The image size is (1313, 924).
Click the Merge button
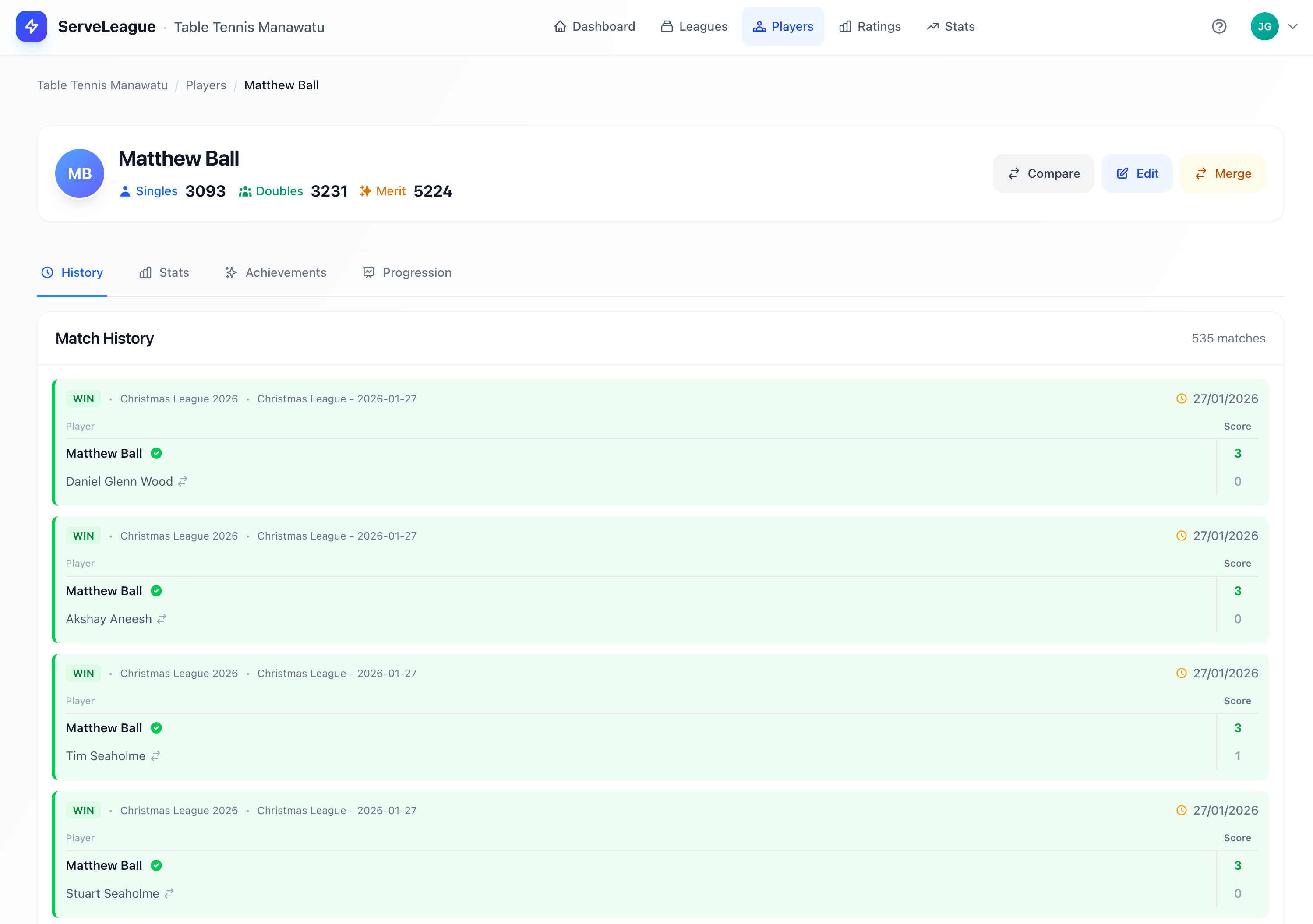click(1223, 173)
